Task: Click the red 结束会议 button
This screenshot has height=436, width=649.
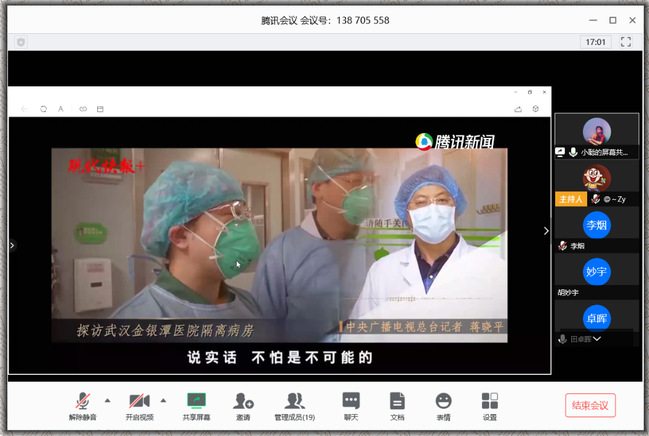Action: (x=590, y=405)
